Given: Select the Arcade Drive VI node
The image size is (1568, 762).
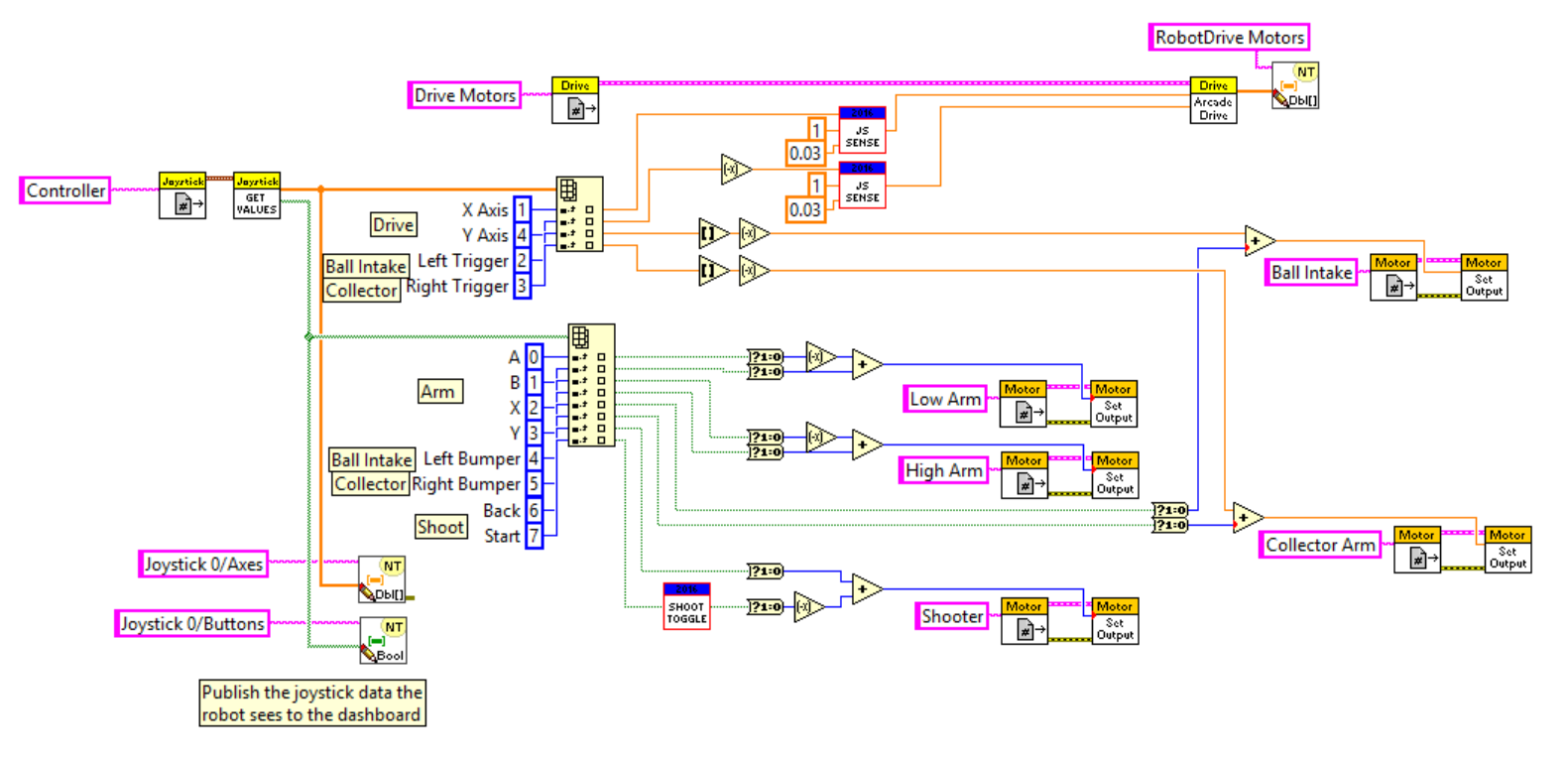Looking at the screenshot, I should tap(1213, 100).
